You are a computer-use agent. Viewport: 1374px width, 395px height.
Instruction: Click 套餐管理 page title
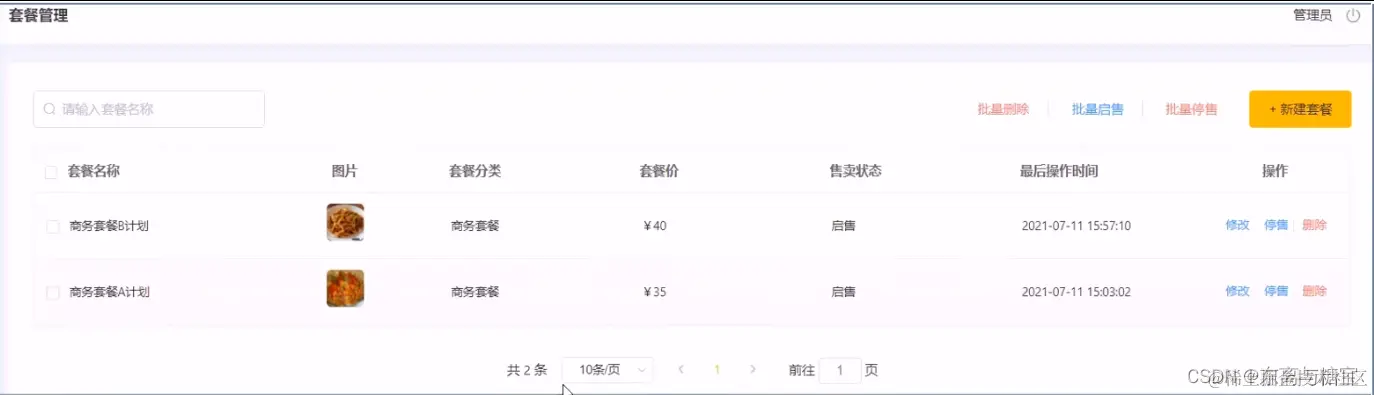(x=39, y=15)
